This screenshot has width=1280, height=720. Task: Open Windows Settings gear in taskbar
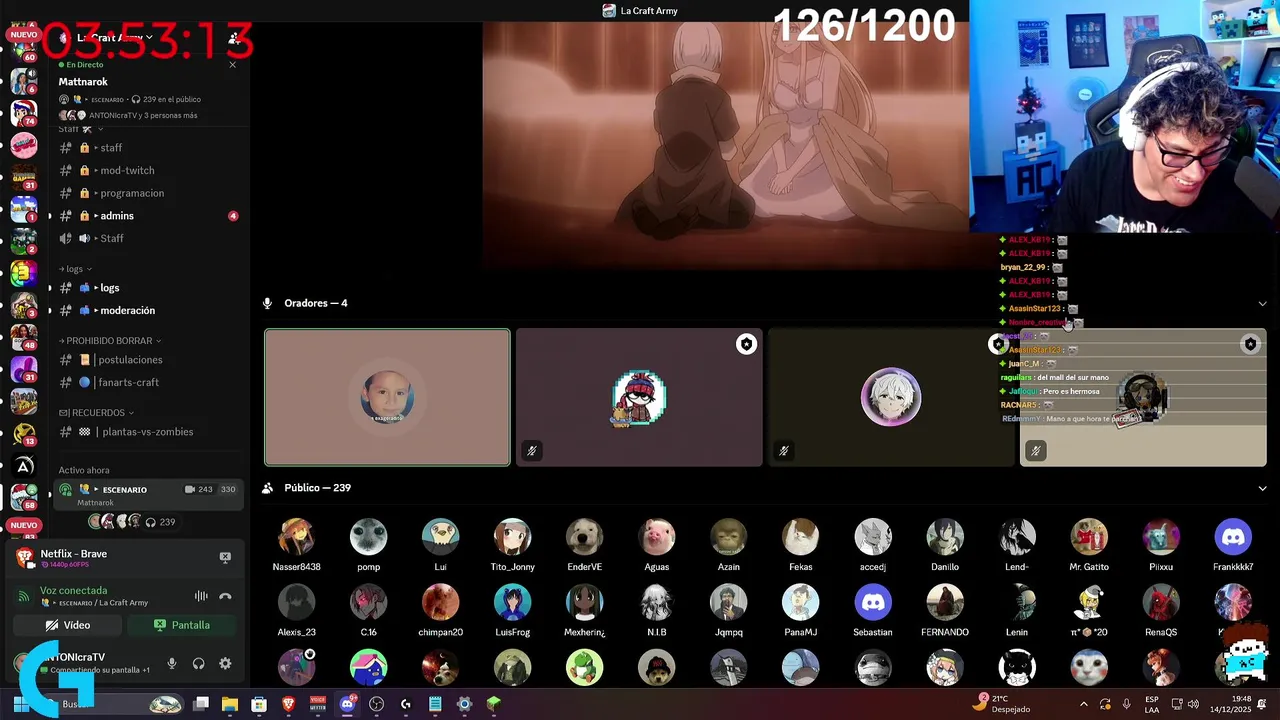pos(464,704)
